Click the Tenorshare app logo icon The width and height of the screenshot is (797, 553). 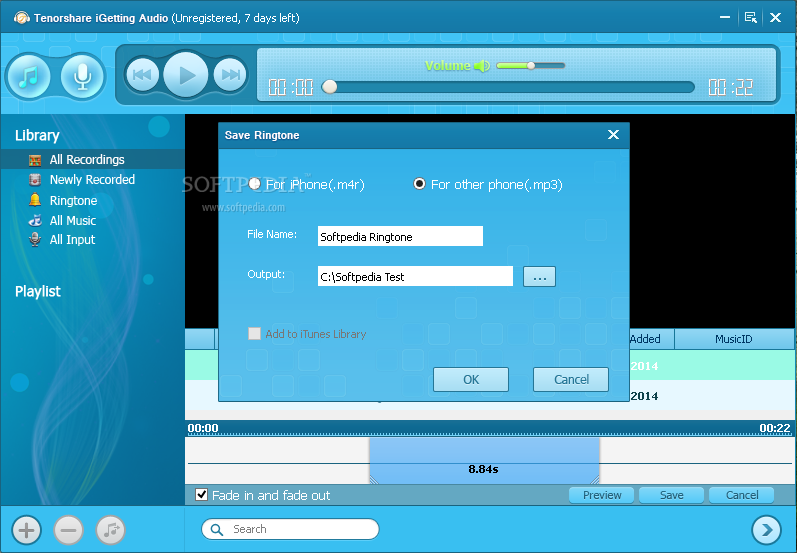click(x=21, y=18)
